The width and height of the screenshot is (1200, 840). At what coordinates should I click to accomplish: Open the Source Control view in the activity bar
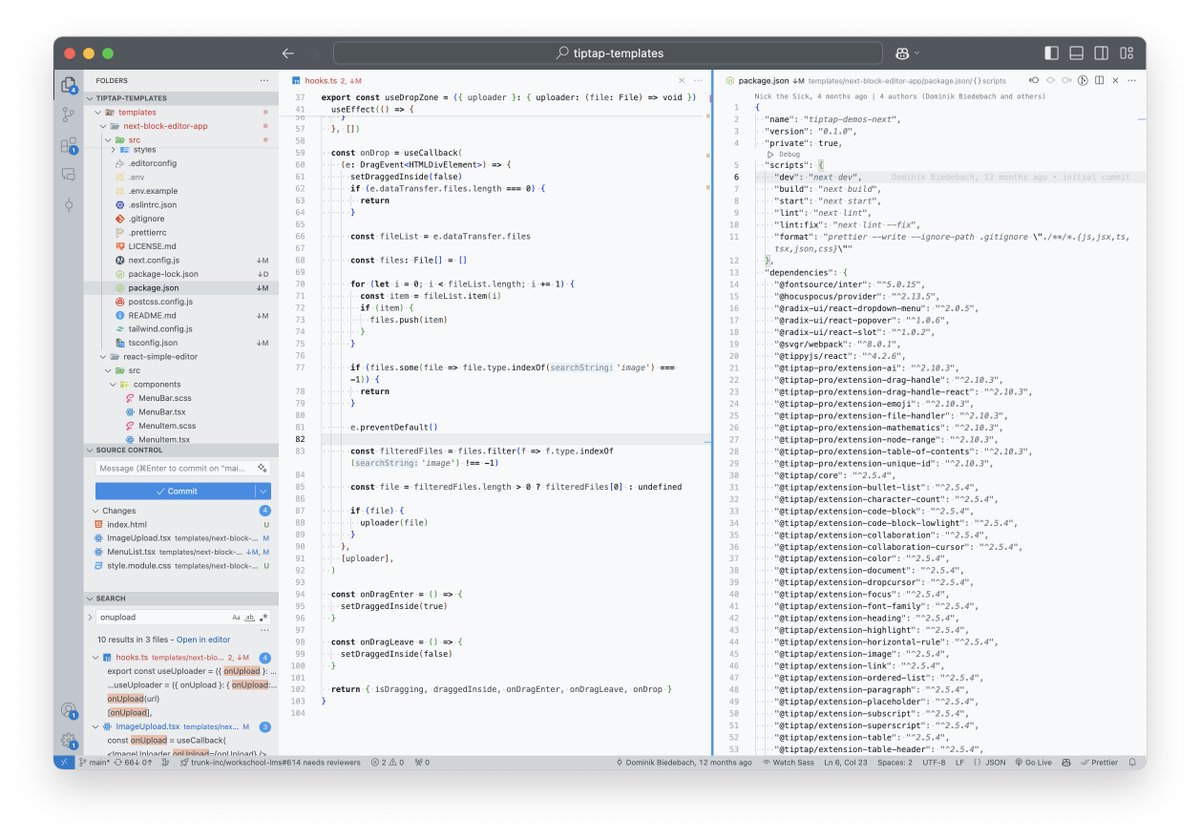68,115
